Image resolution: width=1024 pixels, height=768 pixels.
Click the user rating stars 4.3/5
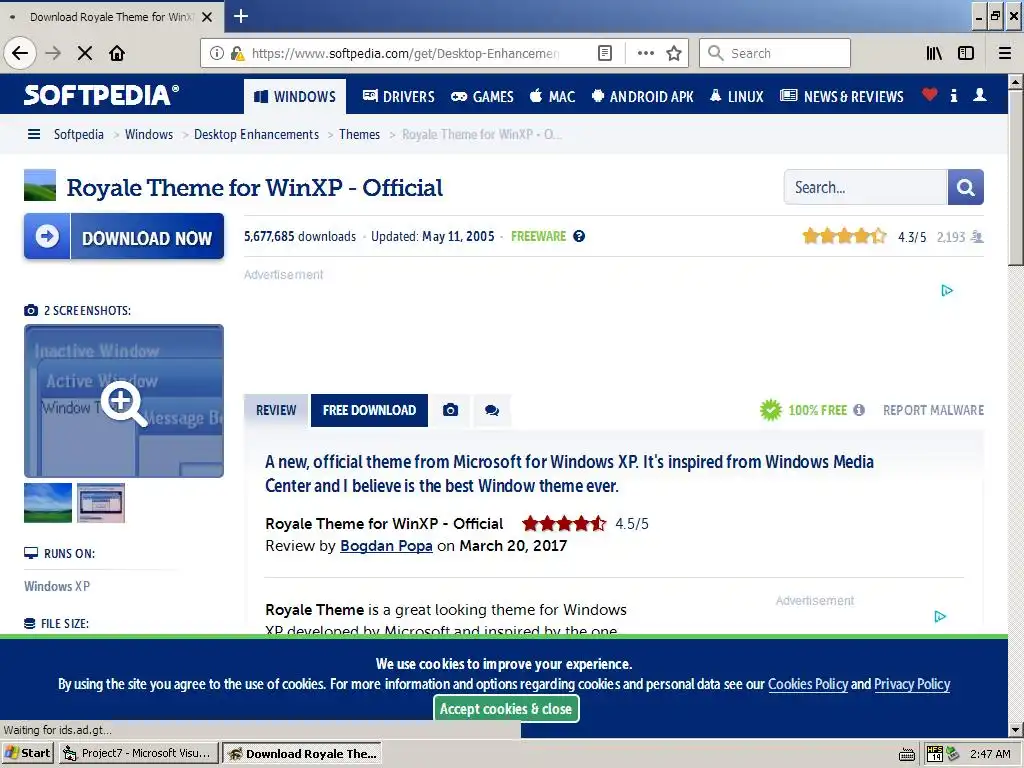coord(844,236)
